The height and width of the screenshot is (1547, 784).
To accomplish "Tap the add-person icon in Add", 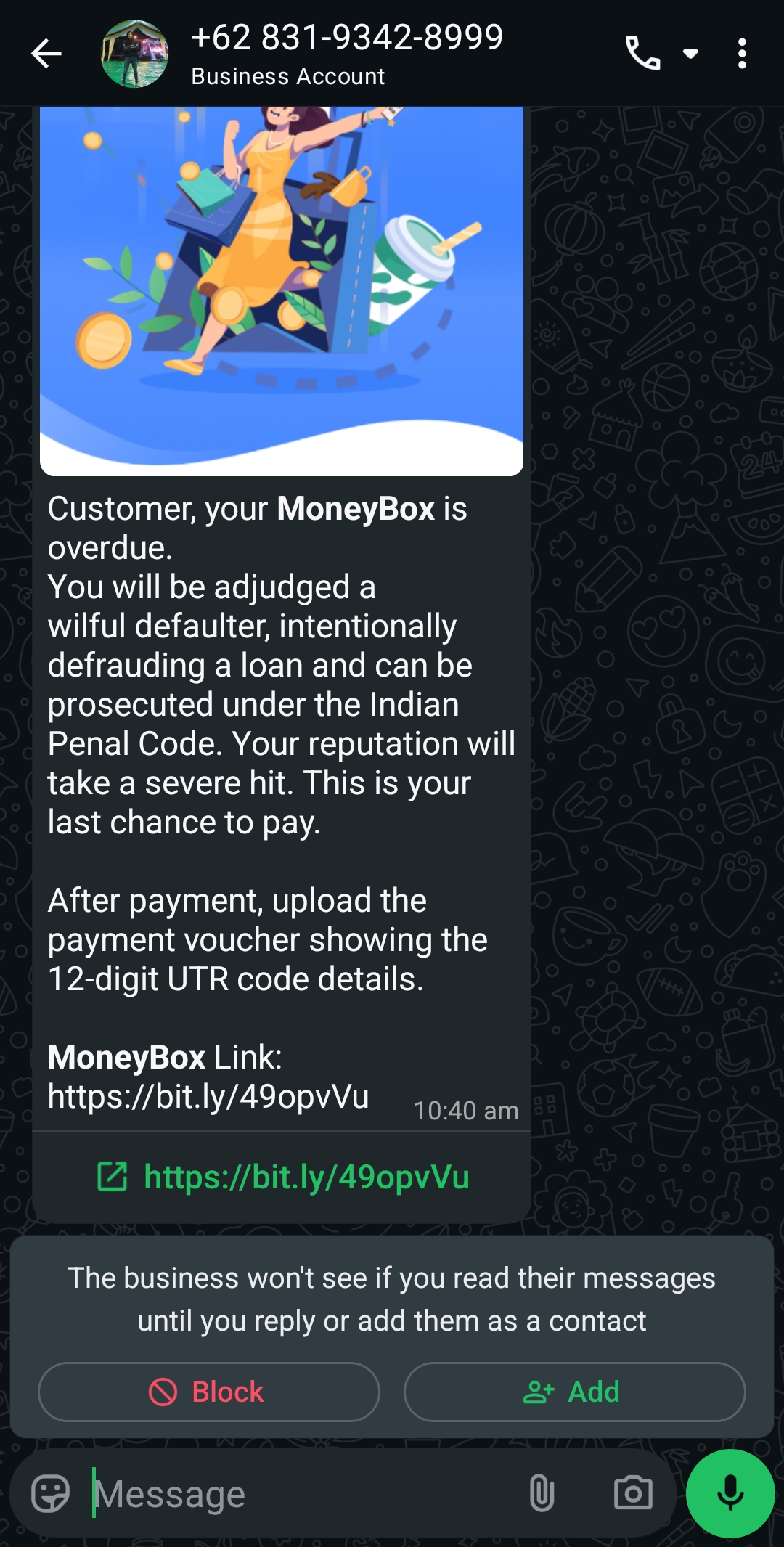I will [539, 1392].
